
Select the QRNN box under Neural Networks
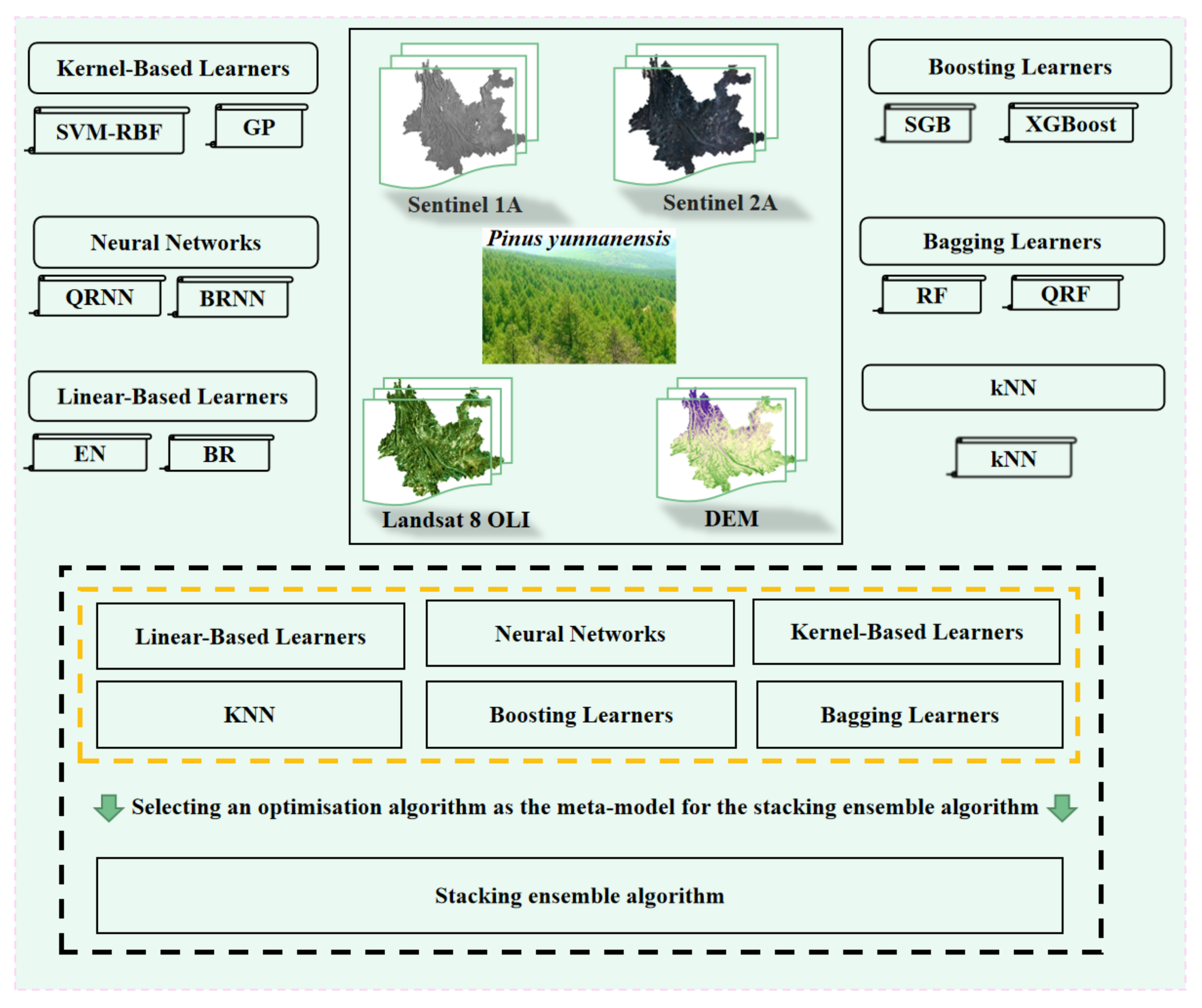[x=100, y=298]
